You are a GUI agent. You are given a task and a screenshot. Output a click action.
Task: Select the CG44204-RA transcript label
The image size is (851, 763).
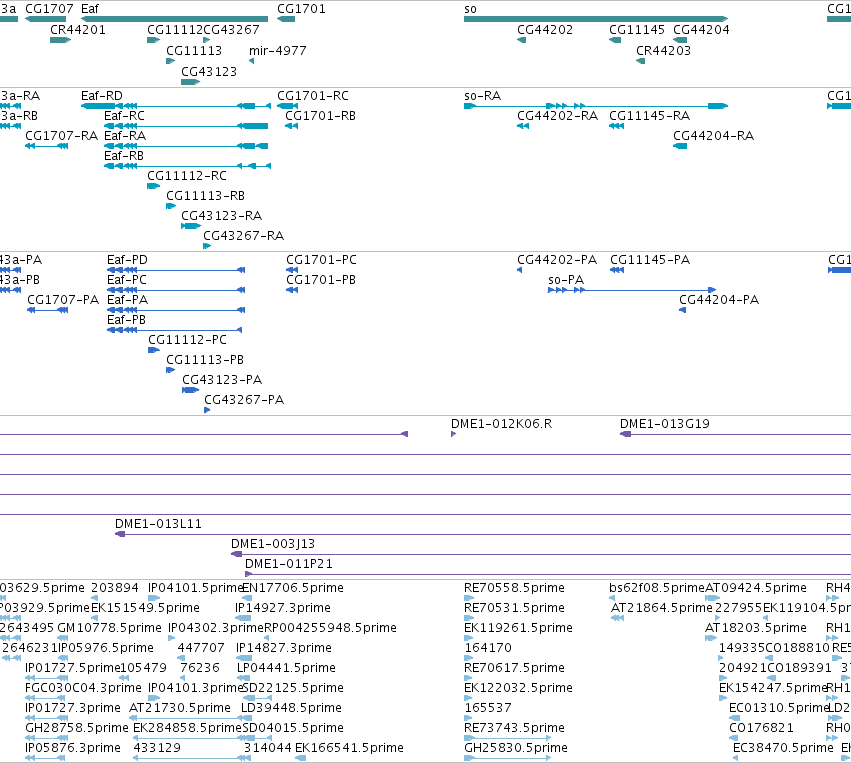click(714, 136)
